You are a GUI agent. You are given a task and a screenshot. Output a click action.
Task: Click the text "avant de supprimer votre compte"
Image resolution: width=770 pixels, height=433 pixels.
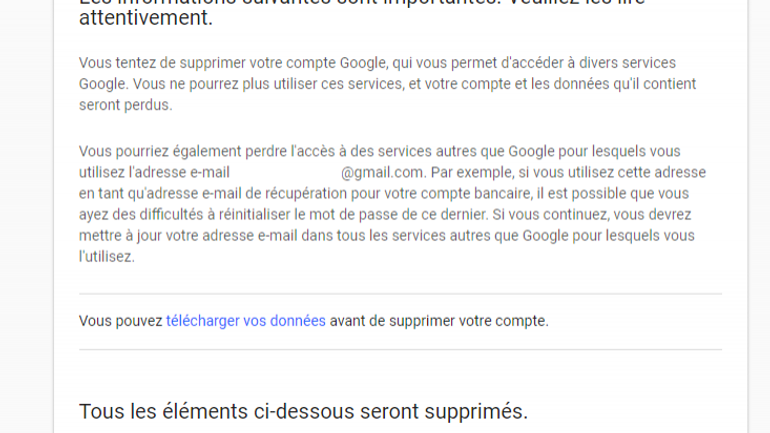(438, 321)
